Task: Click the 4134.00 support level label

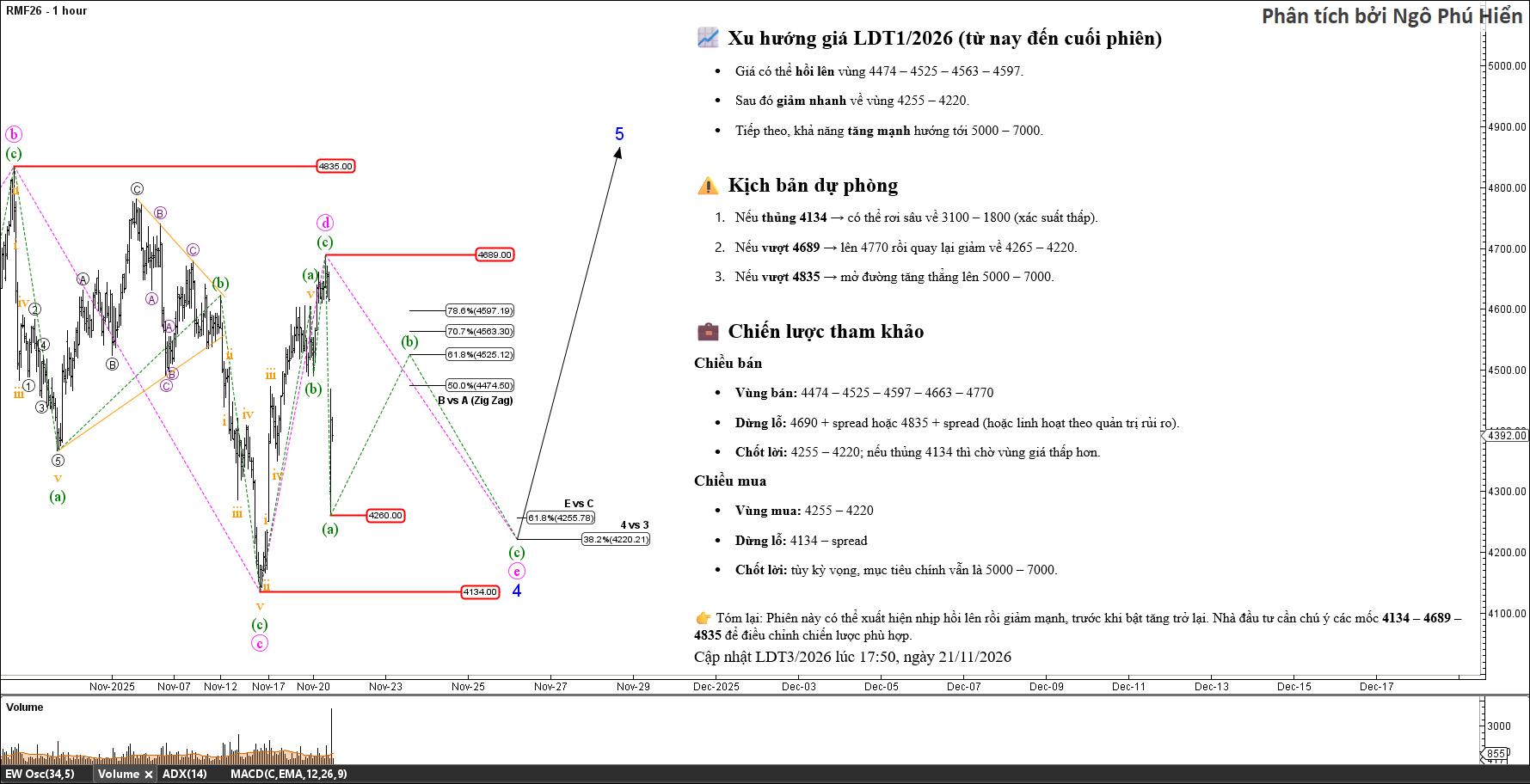Action: click(480, 591)
